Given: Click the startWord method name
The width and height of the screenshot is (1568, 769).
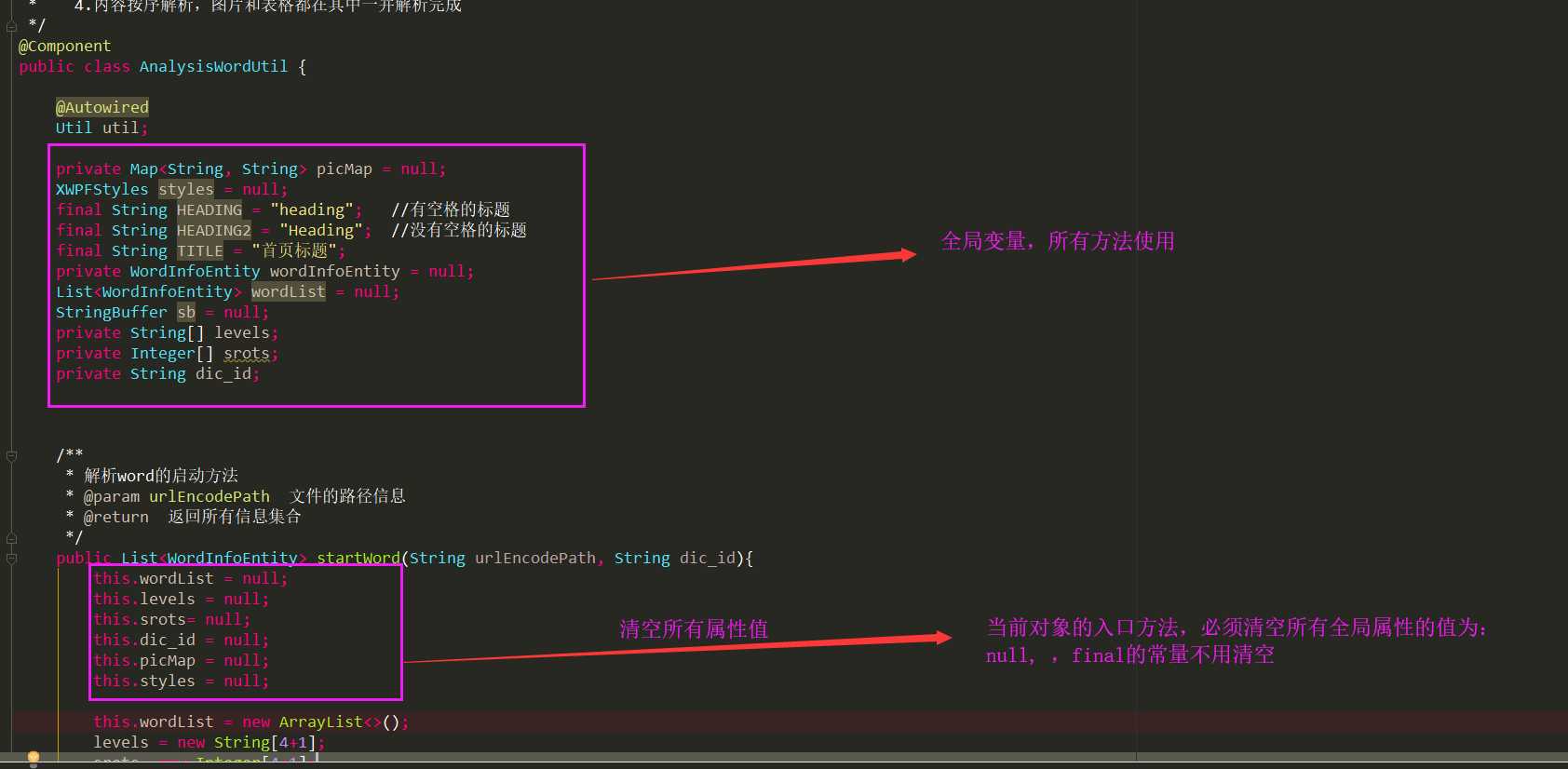Looking at the screenshot, I should [358, 558].
